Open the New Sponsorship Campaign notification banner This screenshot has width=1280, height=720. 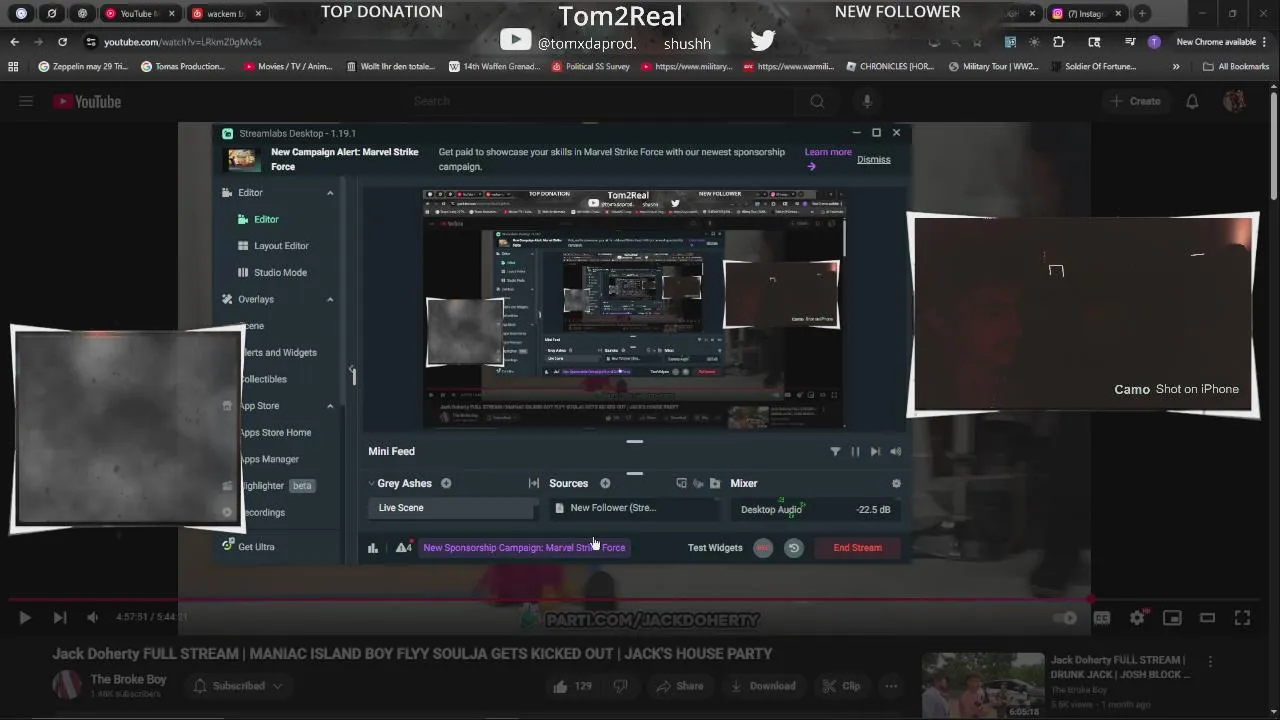coord(524,547)
